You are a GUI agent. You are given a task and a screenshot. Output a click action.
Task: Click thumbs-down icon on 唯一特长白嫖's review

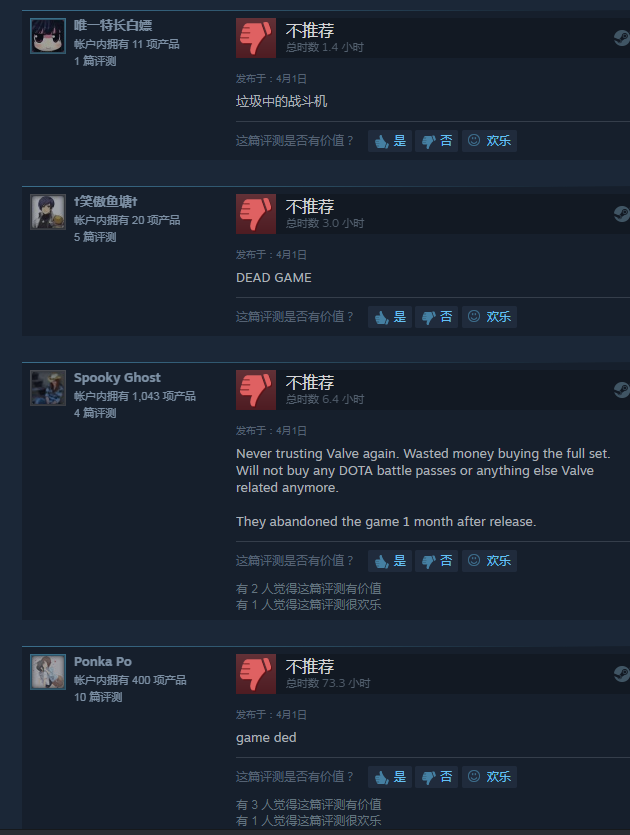click(256, 38)
